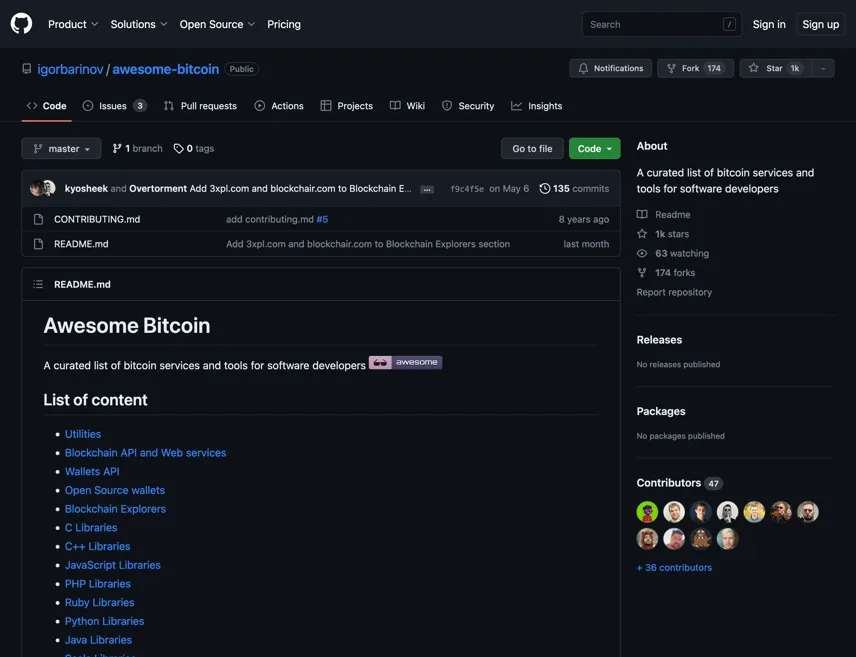Open the first green contributor avatar
Screen dimensions: 856x657
point(647,512)
